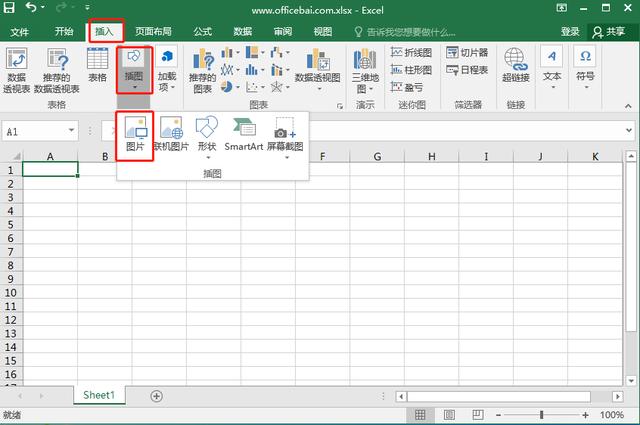
Task: Click the Save icon in title bar
Action: (x=9, y=7)
